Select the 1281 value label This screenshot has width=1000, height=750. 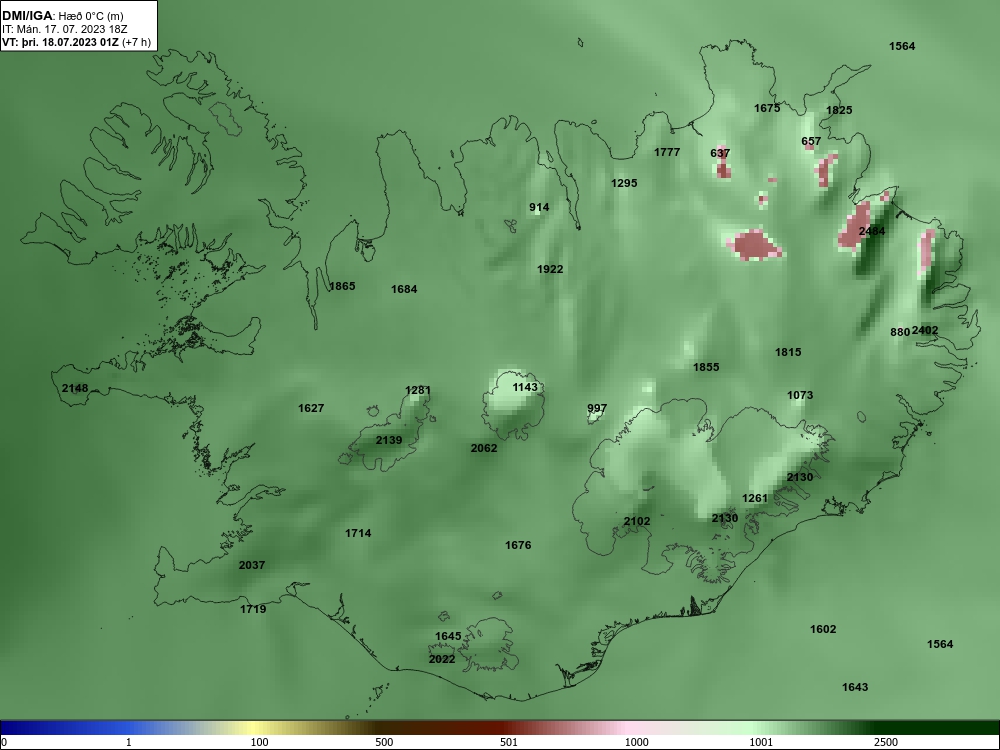[418, 390]
